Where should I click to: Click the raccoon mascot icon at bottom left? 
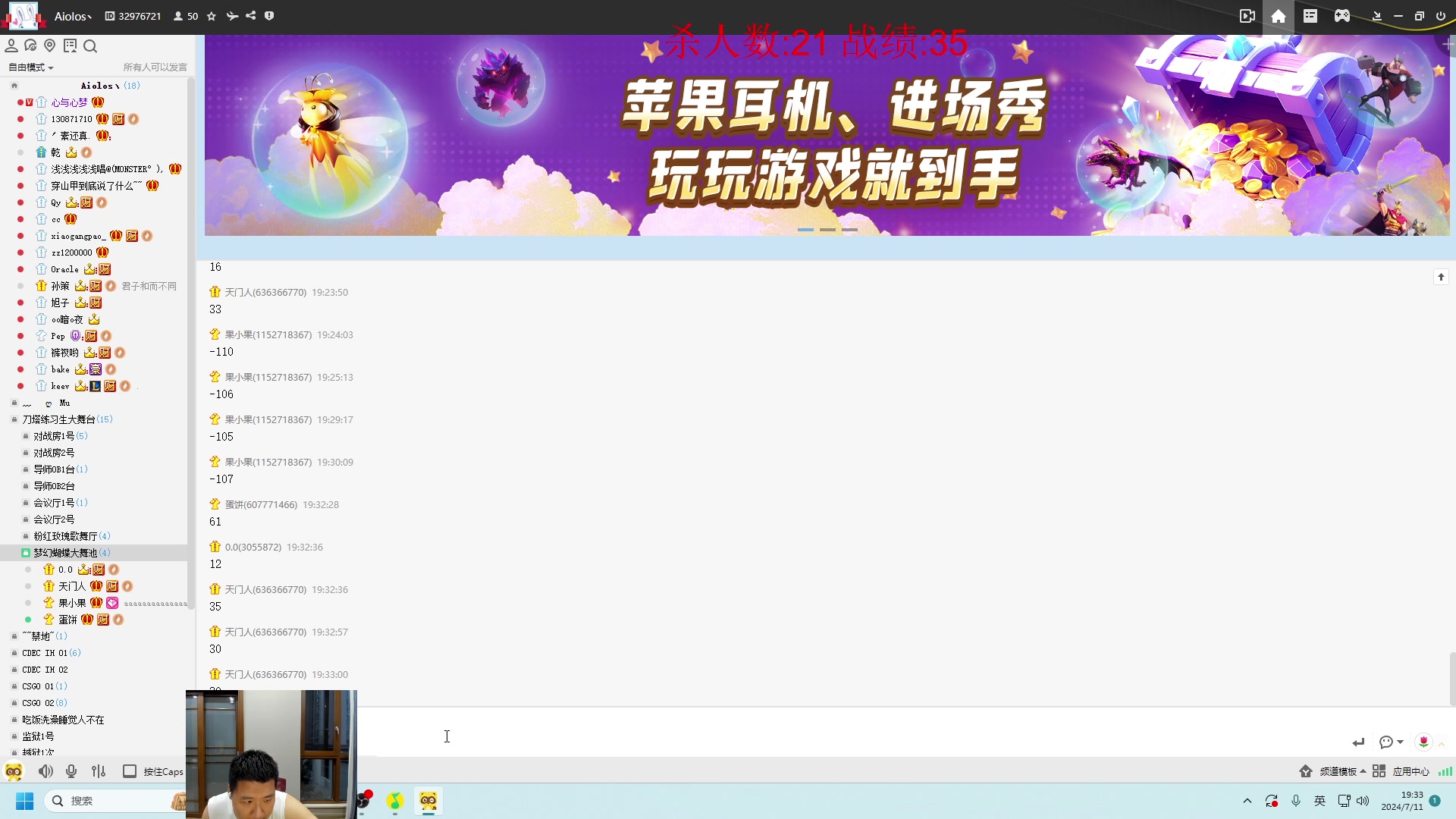click(x=14, y=772)
